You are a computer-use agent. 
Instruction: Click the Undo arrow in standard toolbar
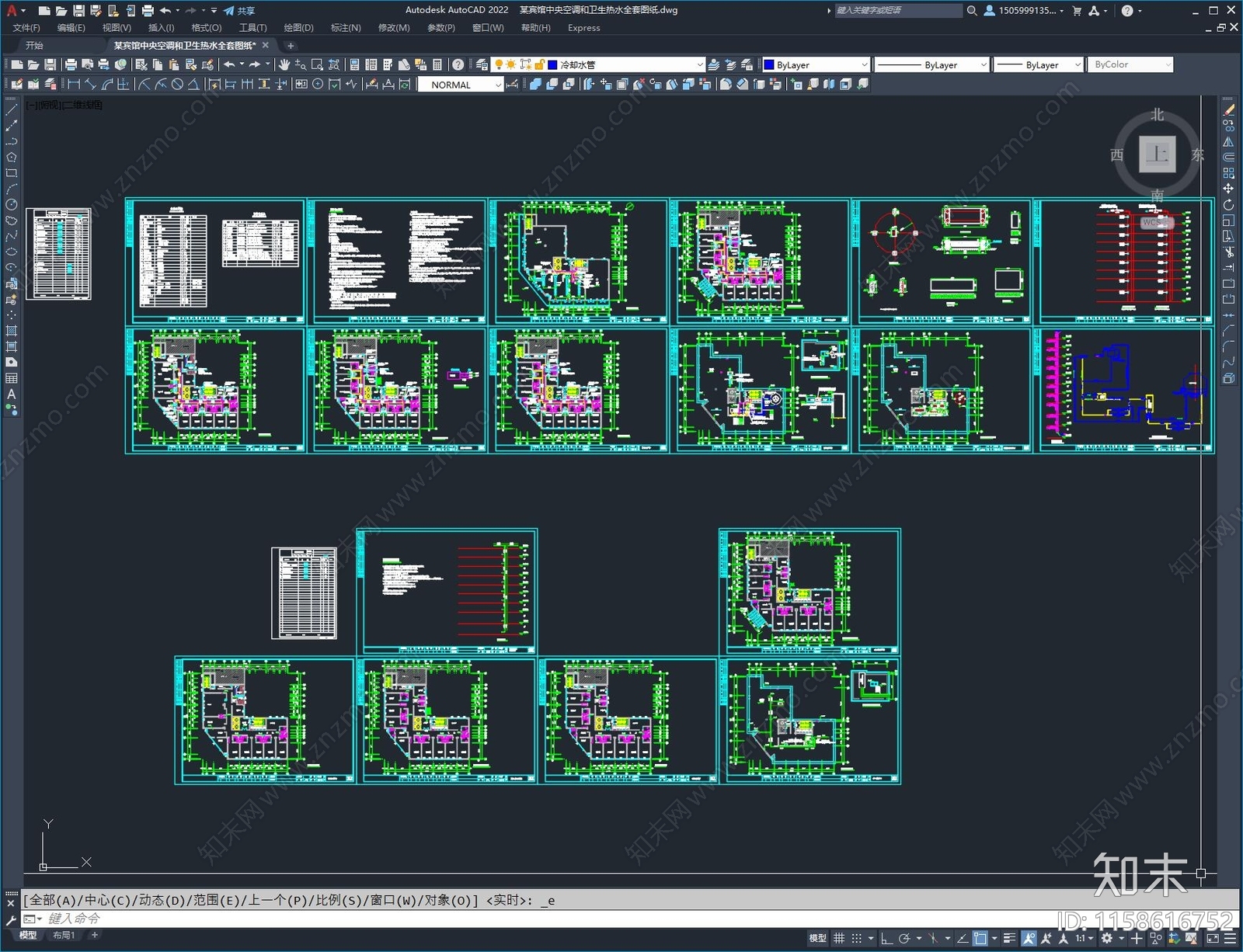[x=229, y=64]
